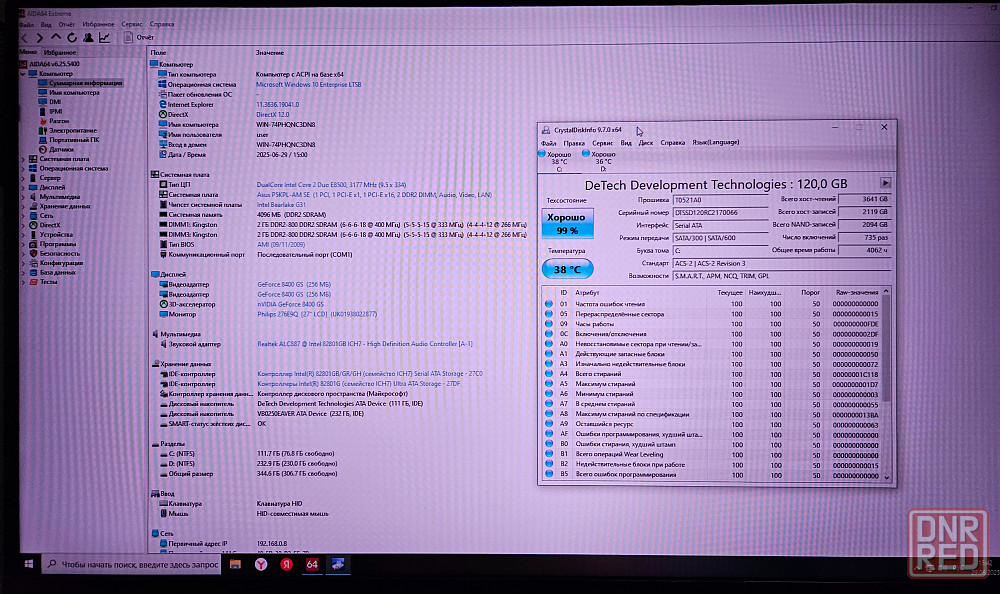Expand the Сервер node in sidebar tree
The height and width of the screenshot is (594, 1000).
coord(23,178)
